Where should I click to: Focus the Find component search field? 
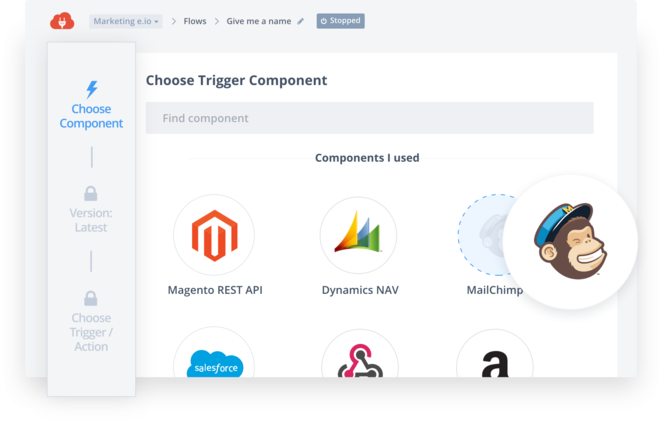point(369,118)
